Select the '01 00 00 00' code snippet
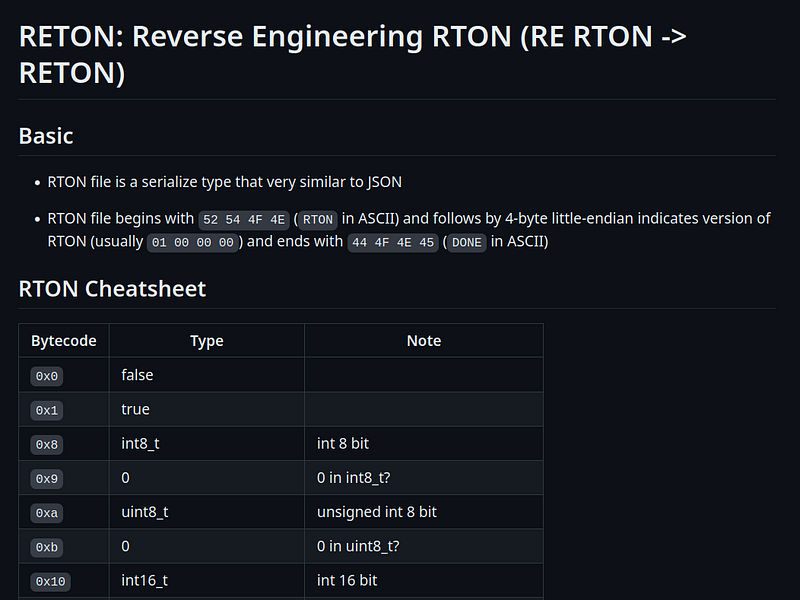Screen dimensions: 800x600 point(193,242)
